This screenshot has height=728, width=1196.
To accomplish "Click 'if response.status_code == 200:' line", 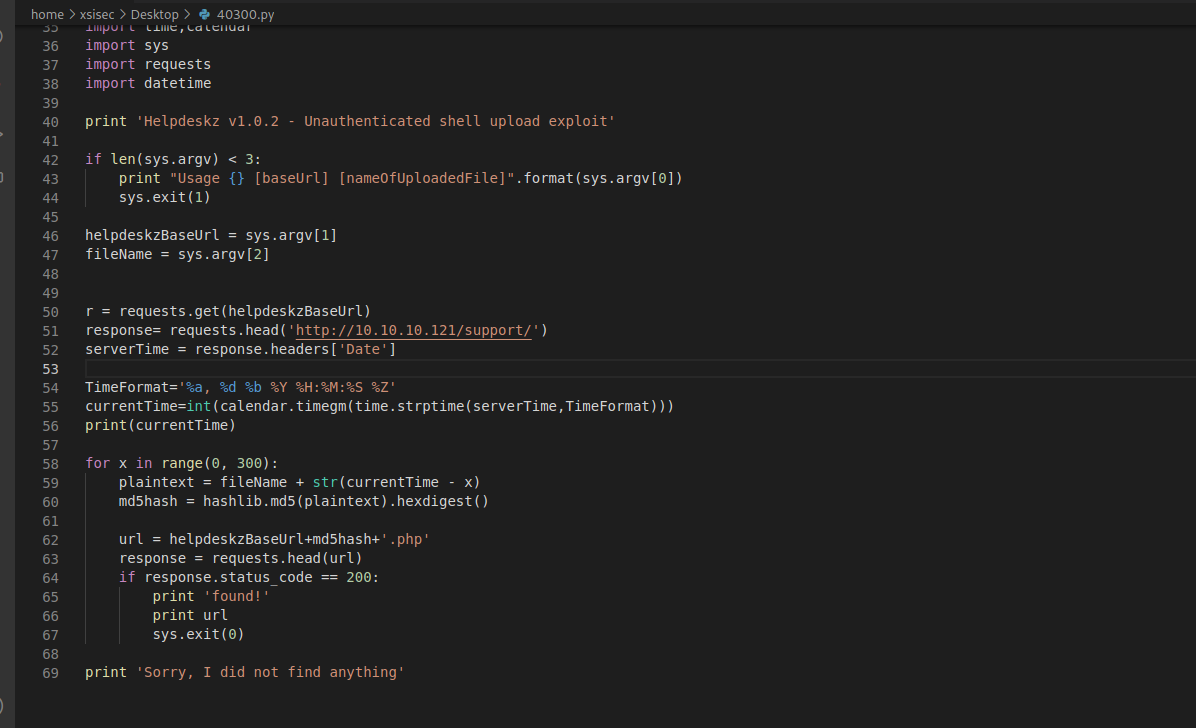I will (249, 578).
